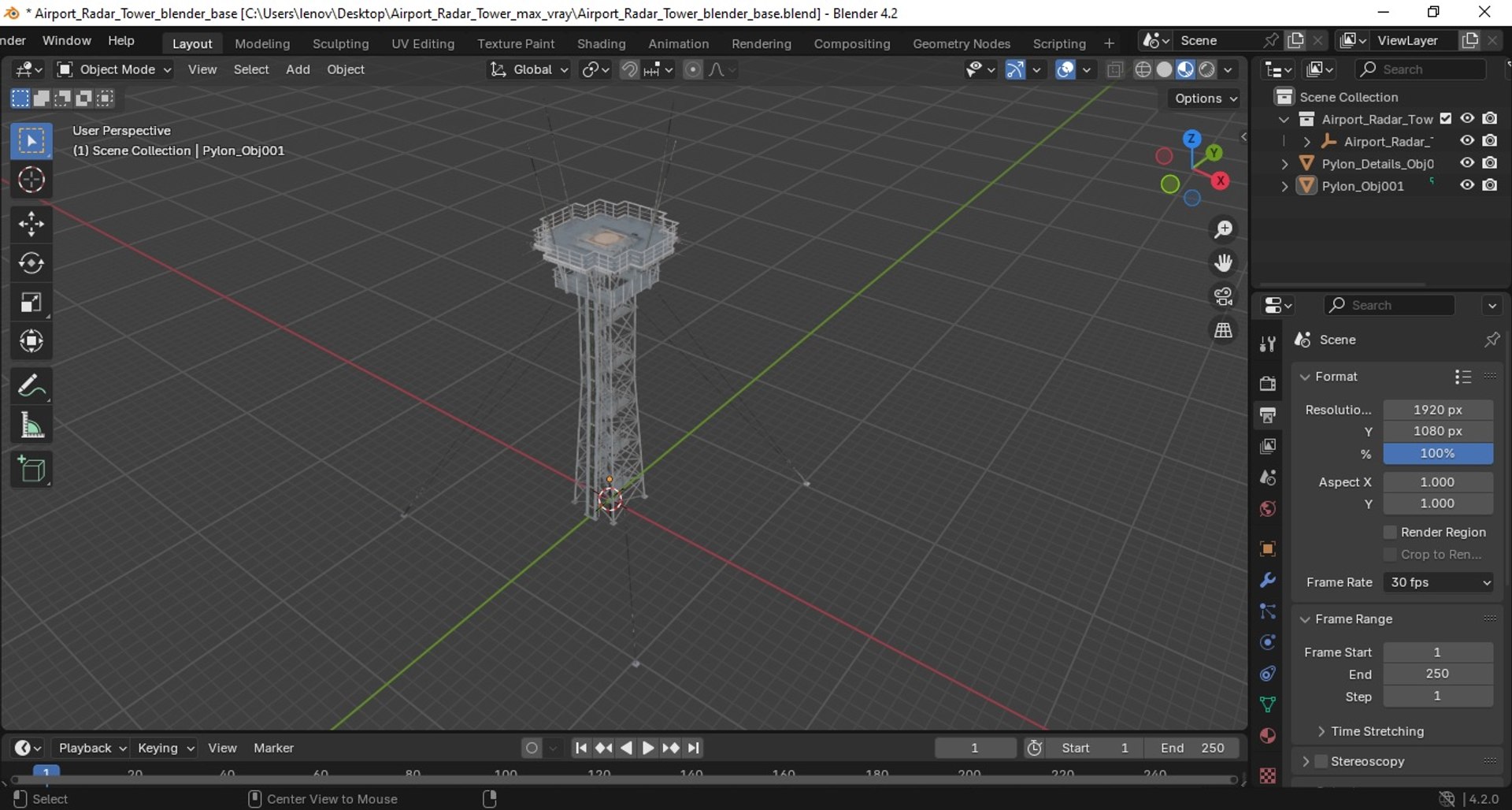The image size is (1512, 810).
Task: Open the viewport Add menu
Action: [298, 69]
